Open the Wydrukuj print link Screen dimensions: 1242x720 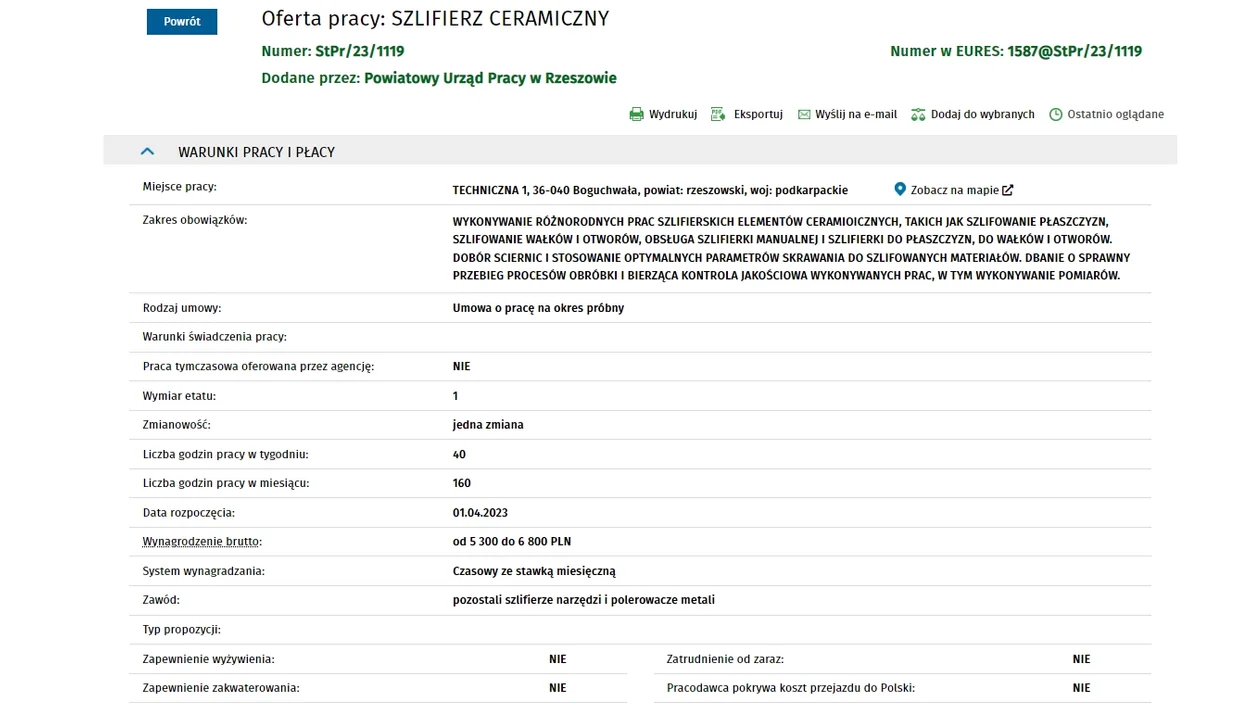coord(673,115)
